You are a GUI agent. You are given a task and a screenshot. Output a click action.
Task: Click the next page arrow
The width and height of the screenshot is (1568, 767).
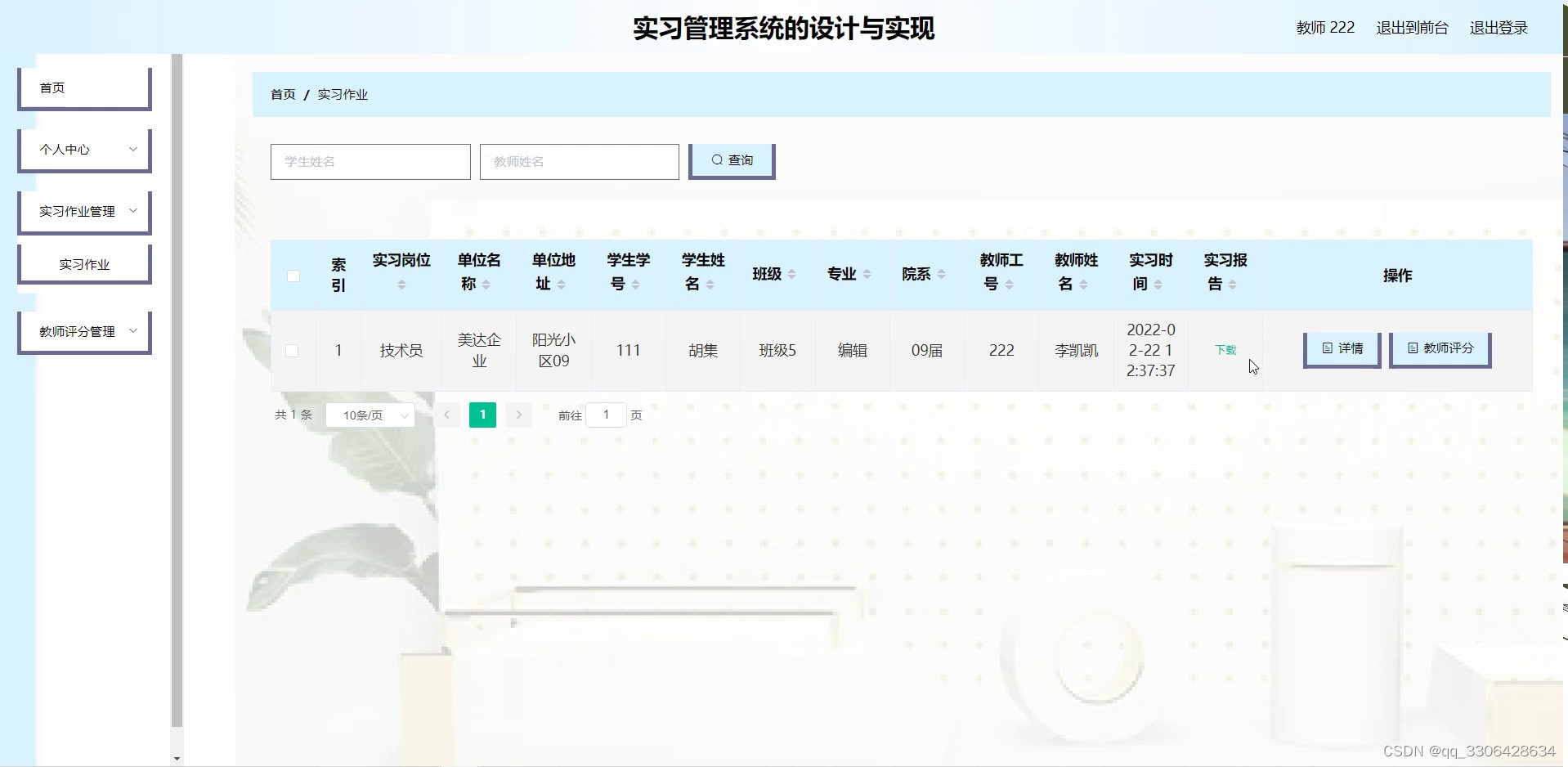[x=518, y=415]
